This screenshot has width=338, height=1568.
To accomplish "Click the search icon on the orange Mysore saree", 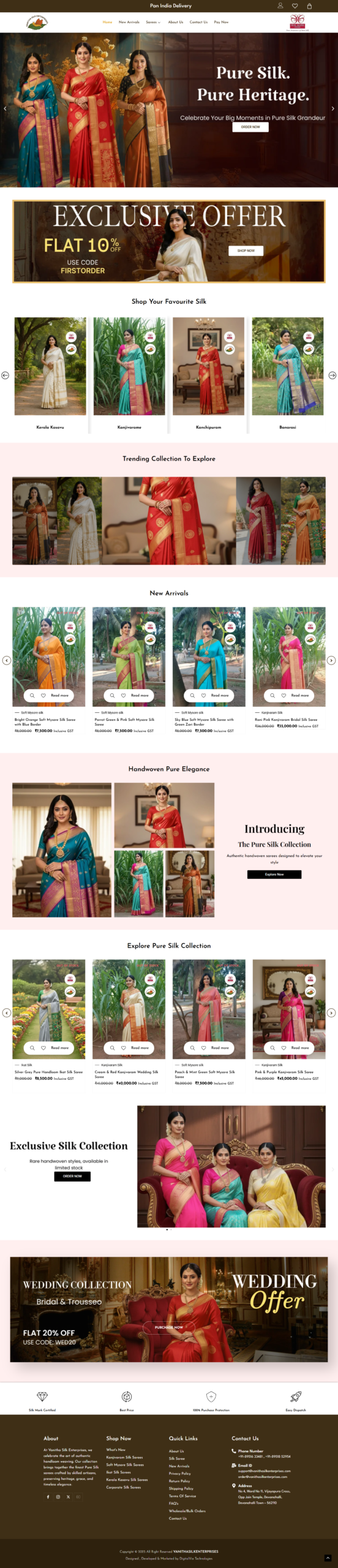I will pyautogui.click(x=32, y=695).
